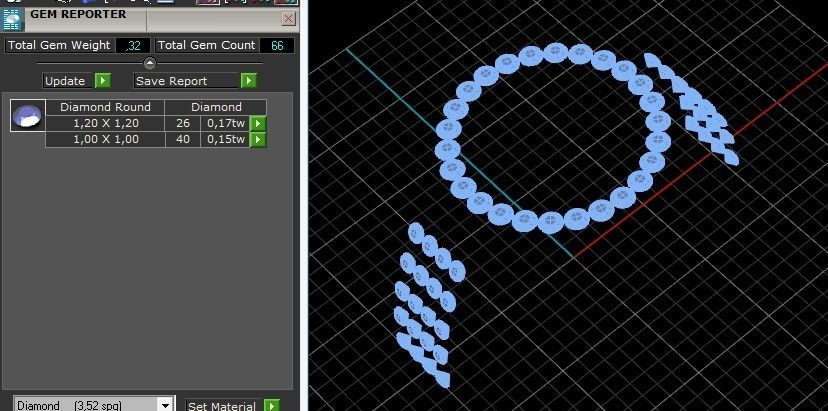Click the Save Report green arrow
The image size is (828, 411).
(x=248, y=81)
